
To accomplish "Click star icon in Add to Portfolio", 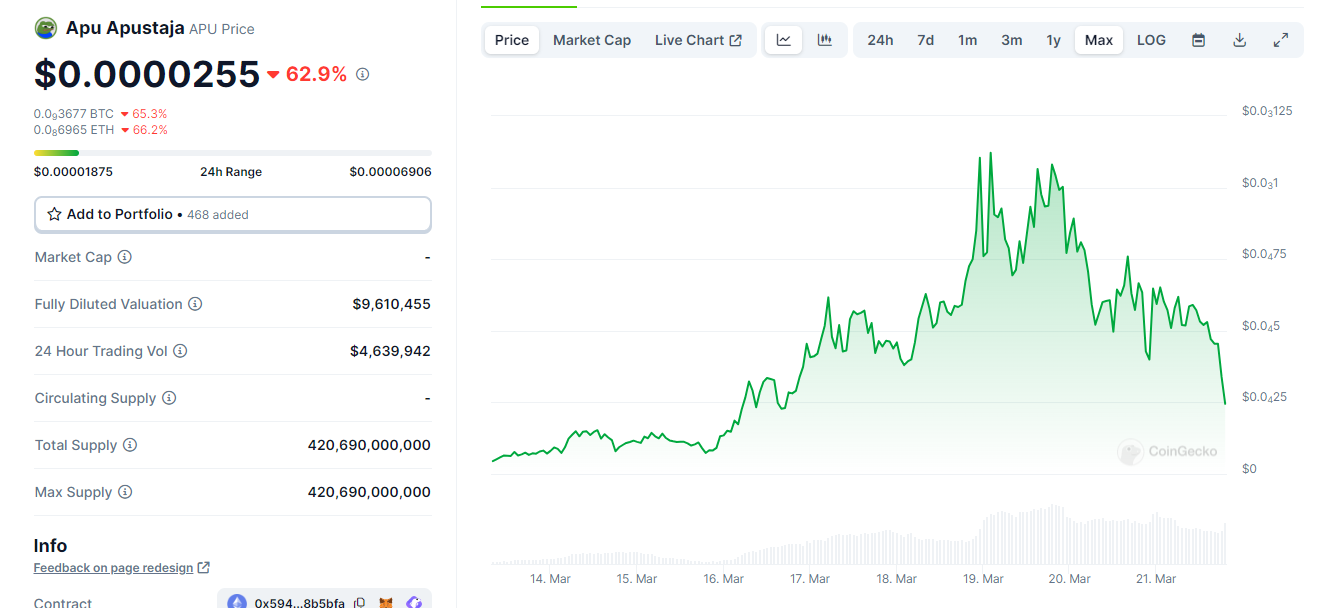I will (x=55, y=214).
